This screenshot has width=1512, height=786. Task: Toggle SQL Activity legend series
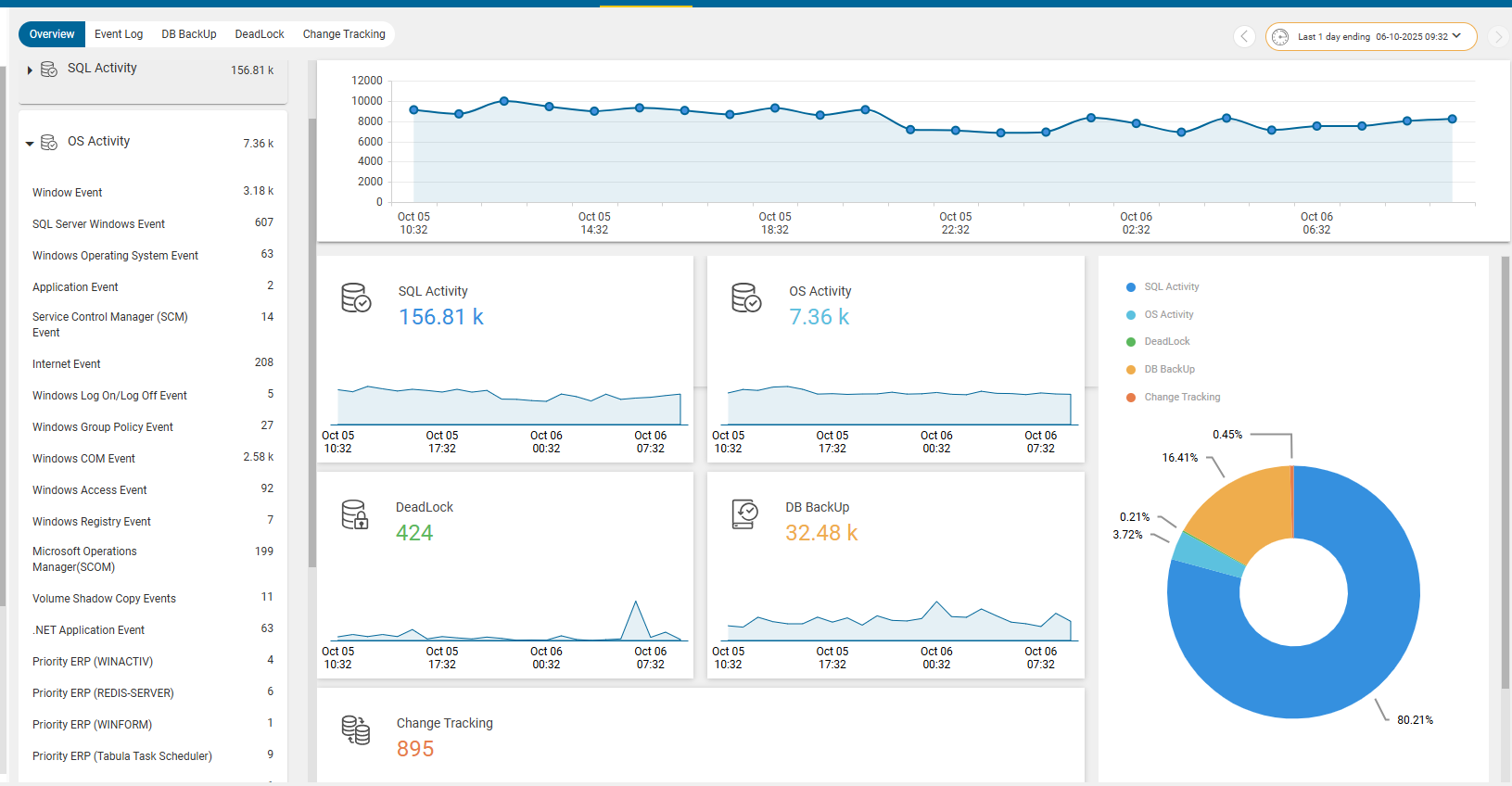click(x=1170, y=287)
